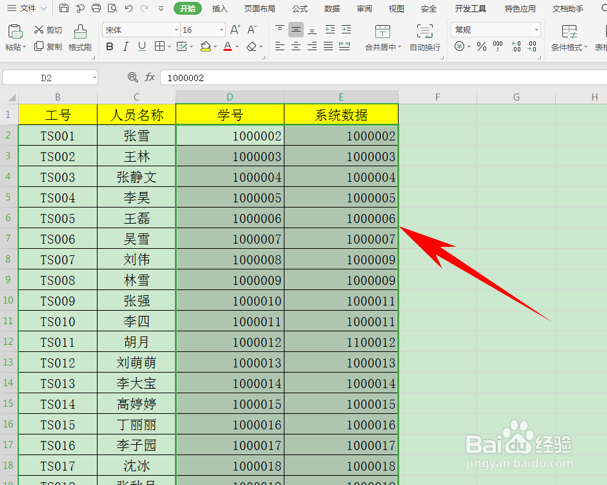Open the font size 16 dropdown
The height and width of the screenshot is (485, 607).
[x=221, y=30]
